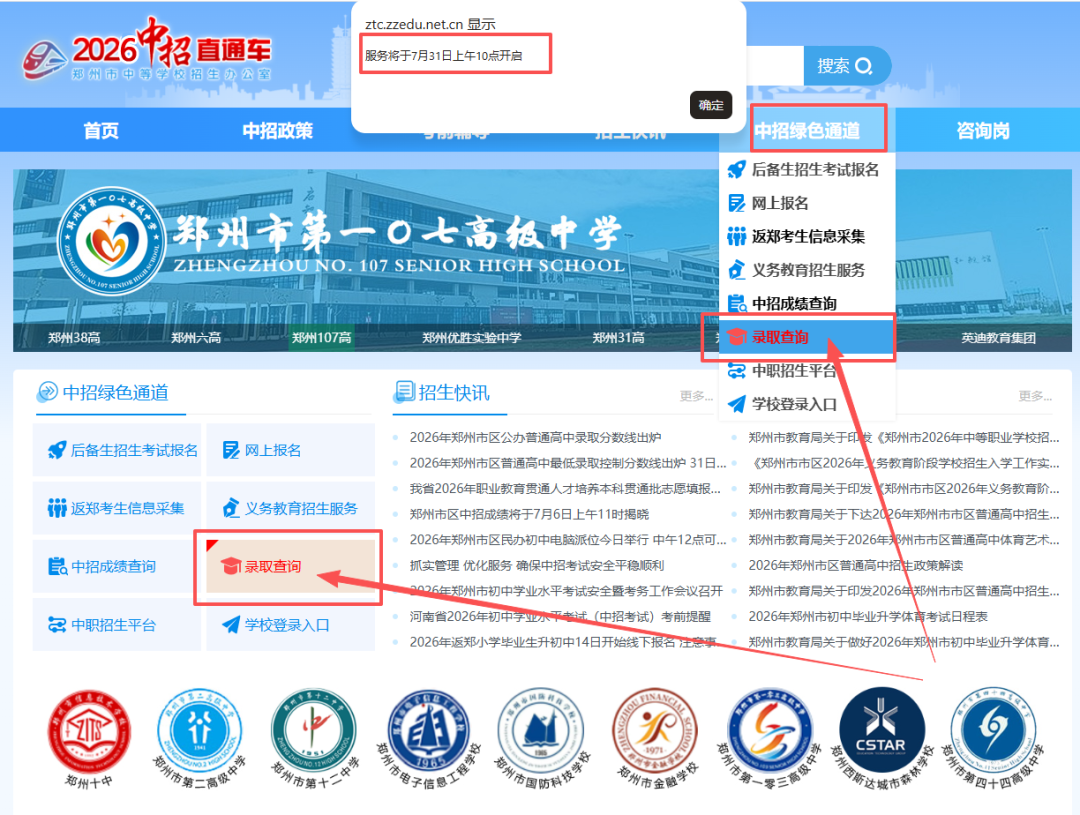Click the 确定 button in the alert dialog
The image size is (1080, 815).
[711, 105]
